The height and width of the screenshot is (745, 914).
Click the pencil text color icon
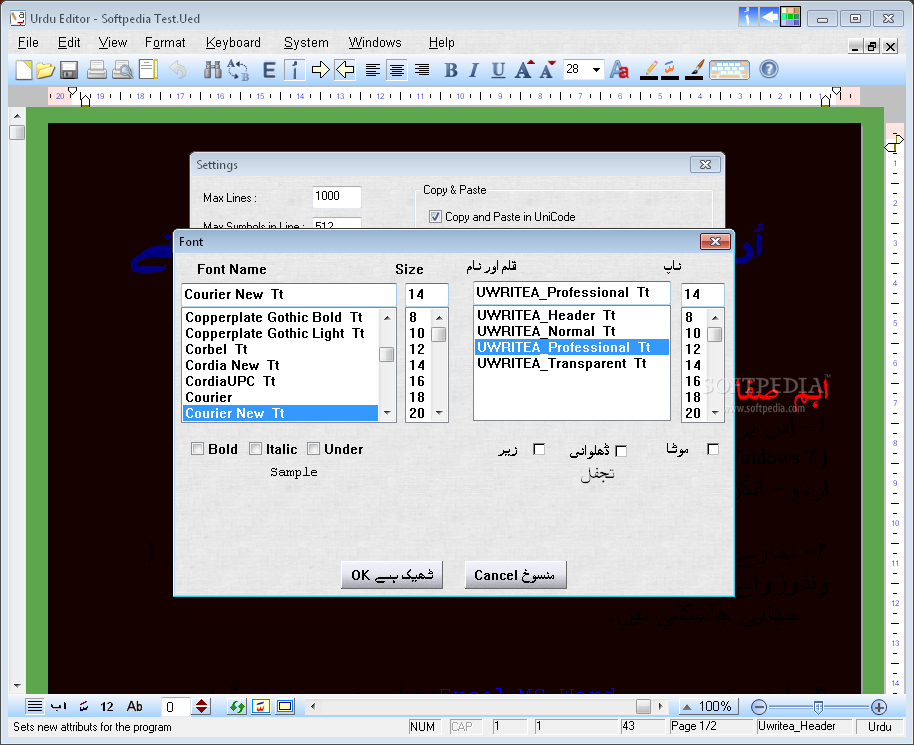[649, 70]
